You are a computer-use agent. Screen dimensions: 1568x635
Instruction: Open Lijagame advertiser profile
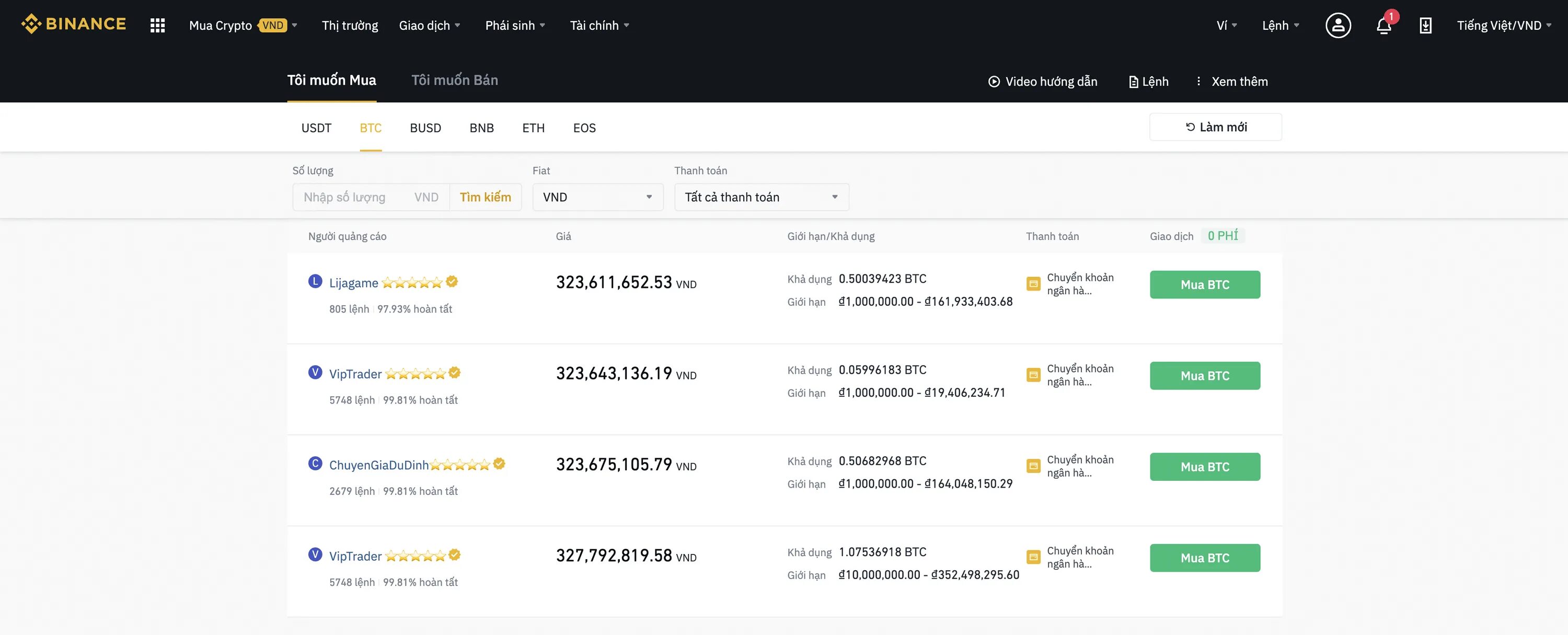(354, 283)
